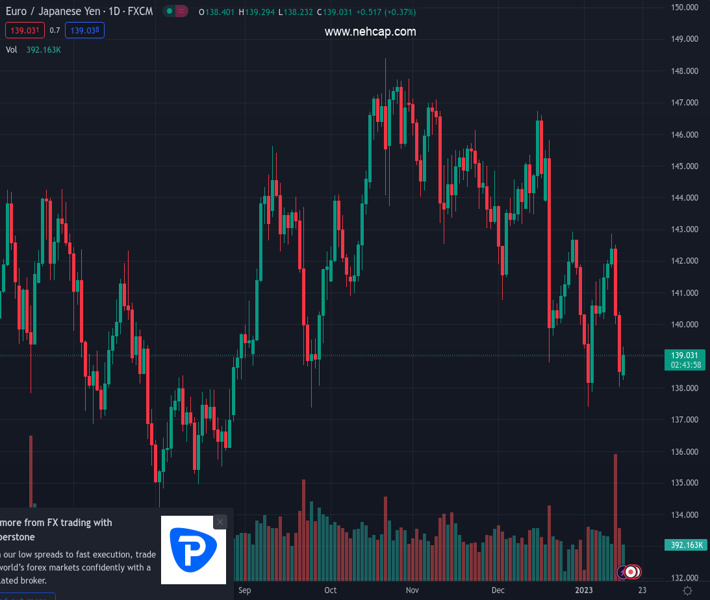
Task: Click the spread value 0.7
Action: coord(55,31)
